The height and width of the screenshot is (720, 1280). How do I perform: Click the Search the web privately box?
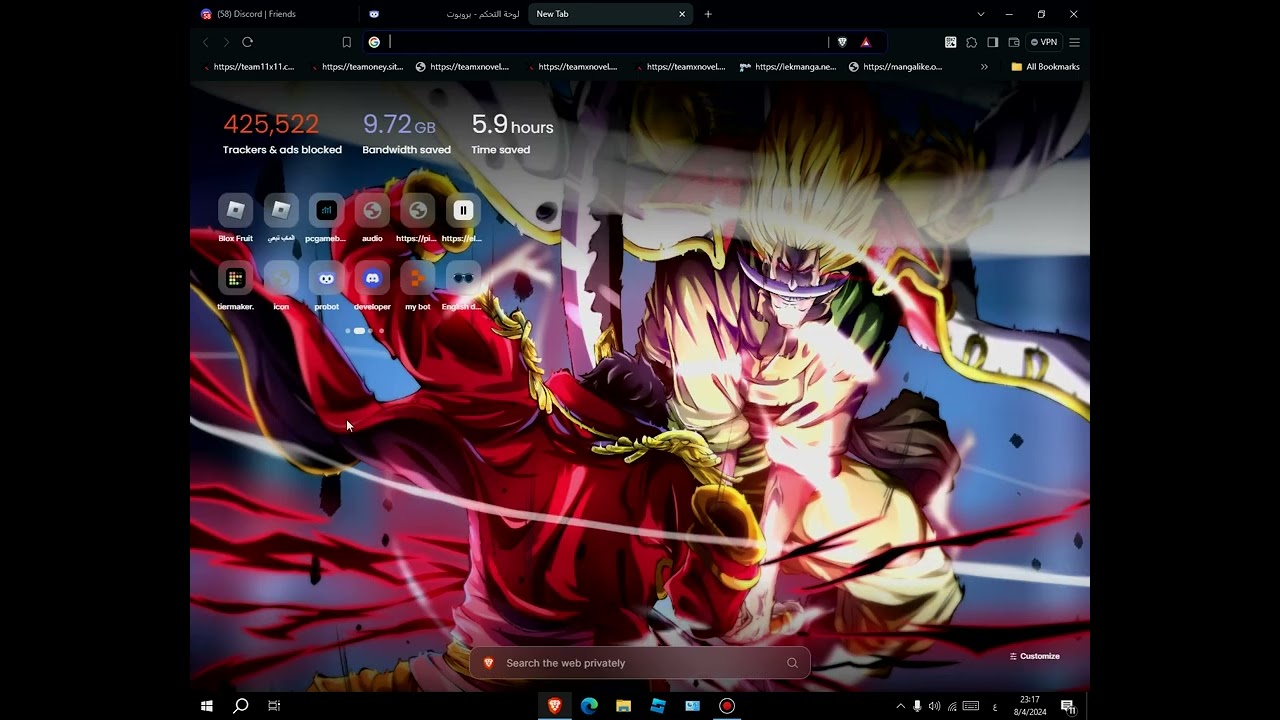(640, 663)
